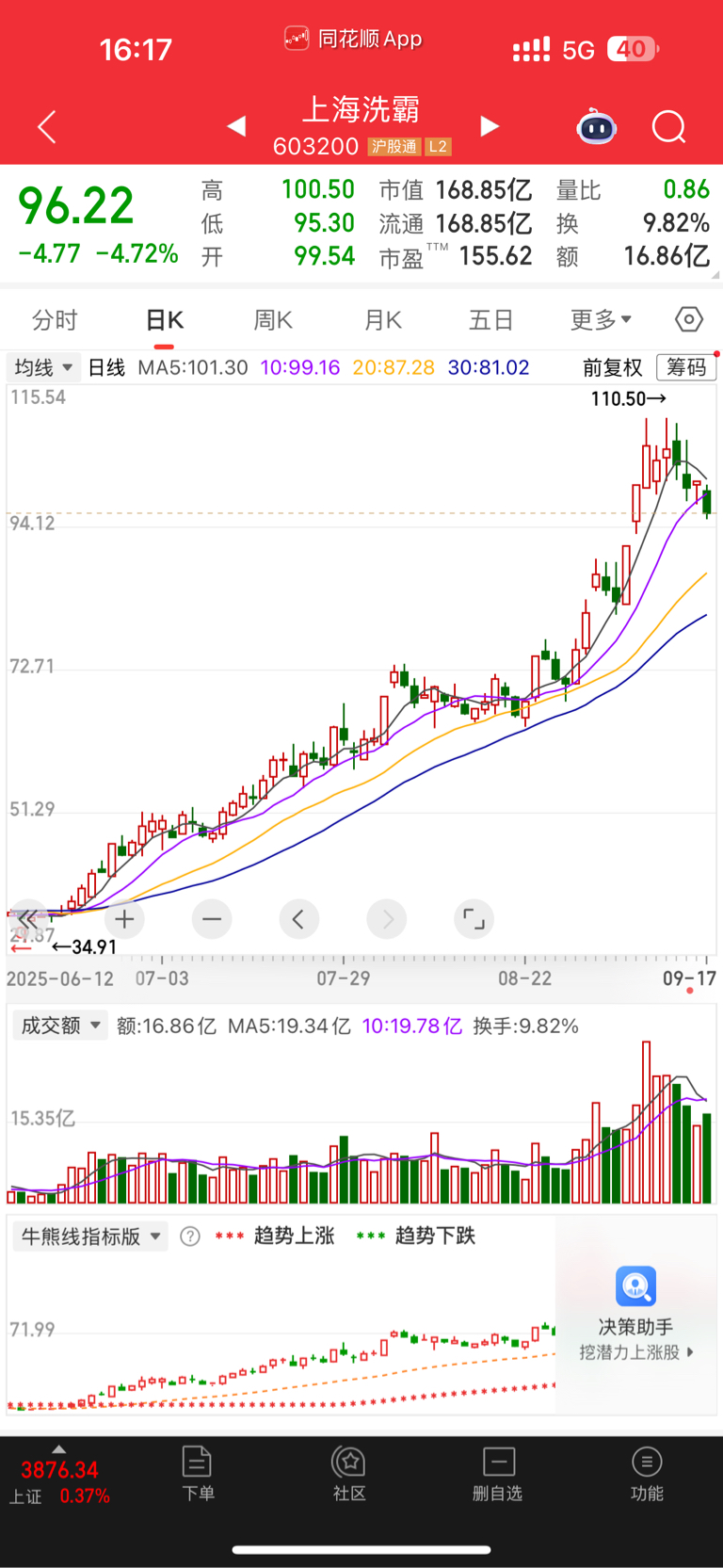The image size is (723, 1568).
Task: Tap current price 96.22
Action: (76, 206)
